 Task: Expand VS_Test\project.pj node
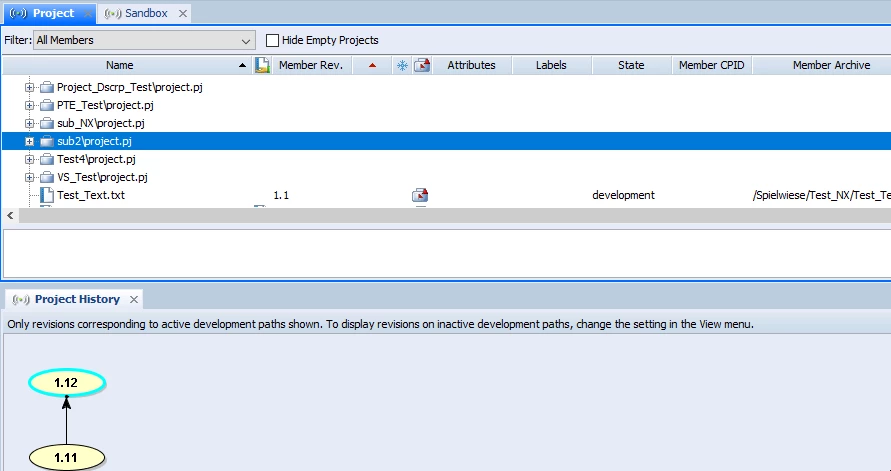30,177
